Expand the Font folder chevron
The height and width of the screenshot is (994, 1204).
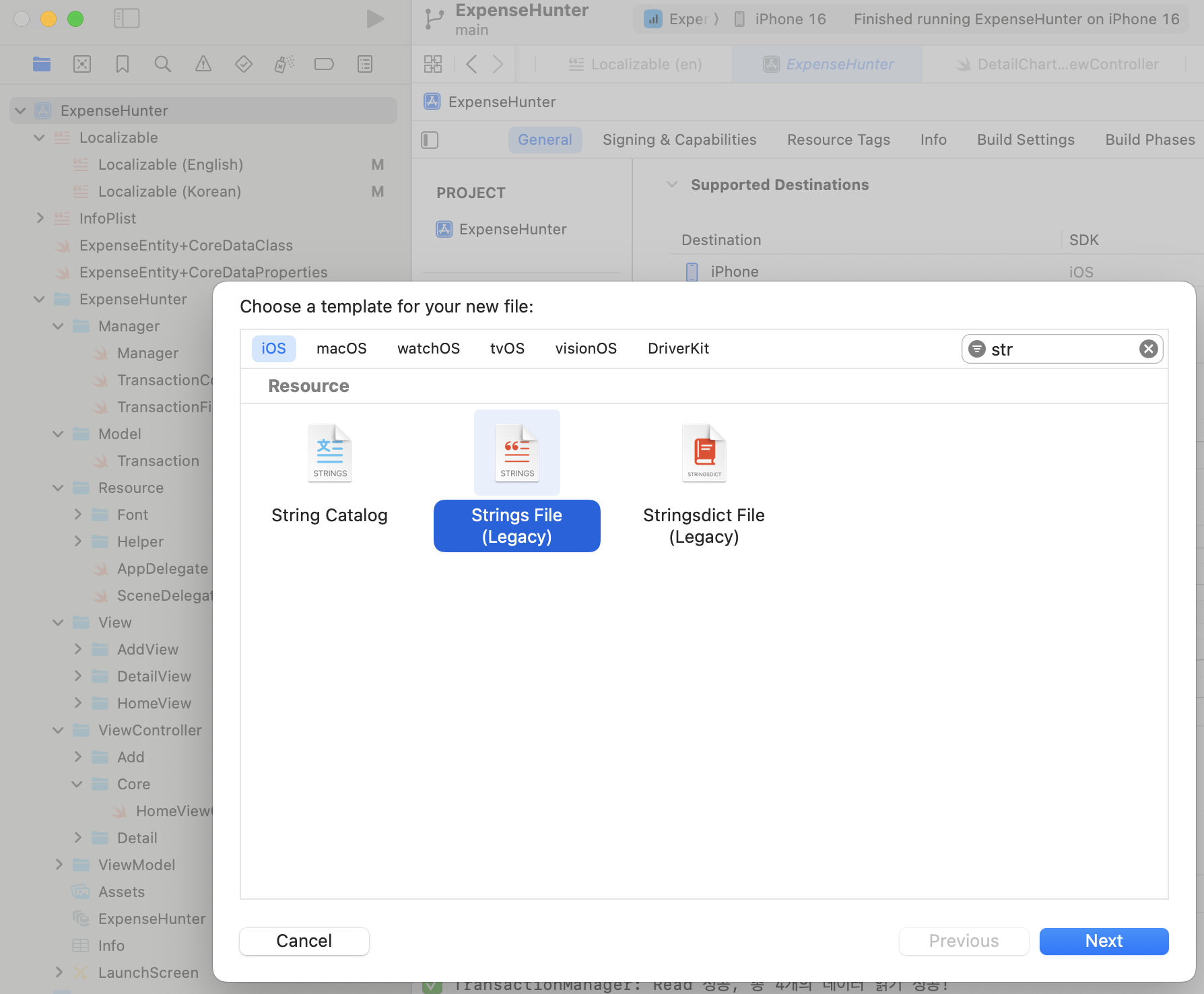[x=77, y=515]
